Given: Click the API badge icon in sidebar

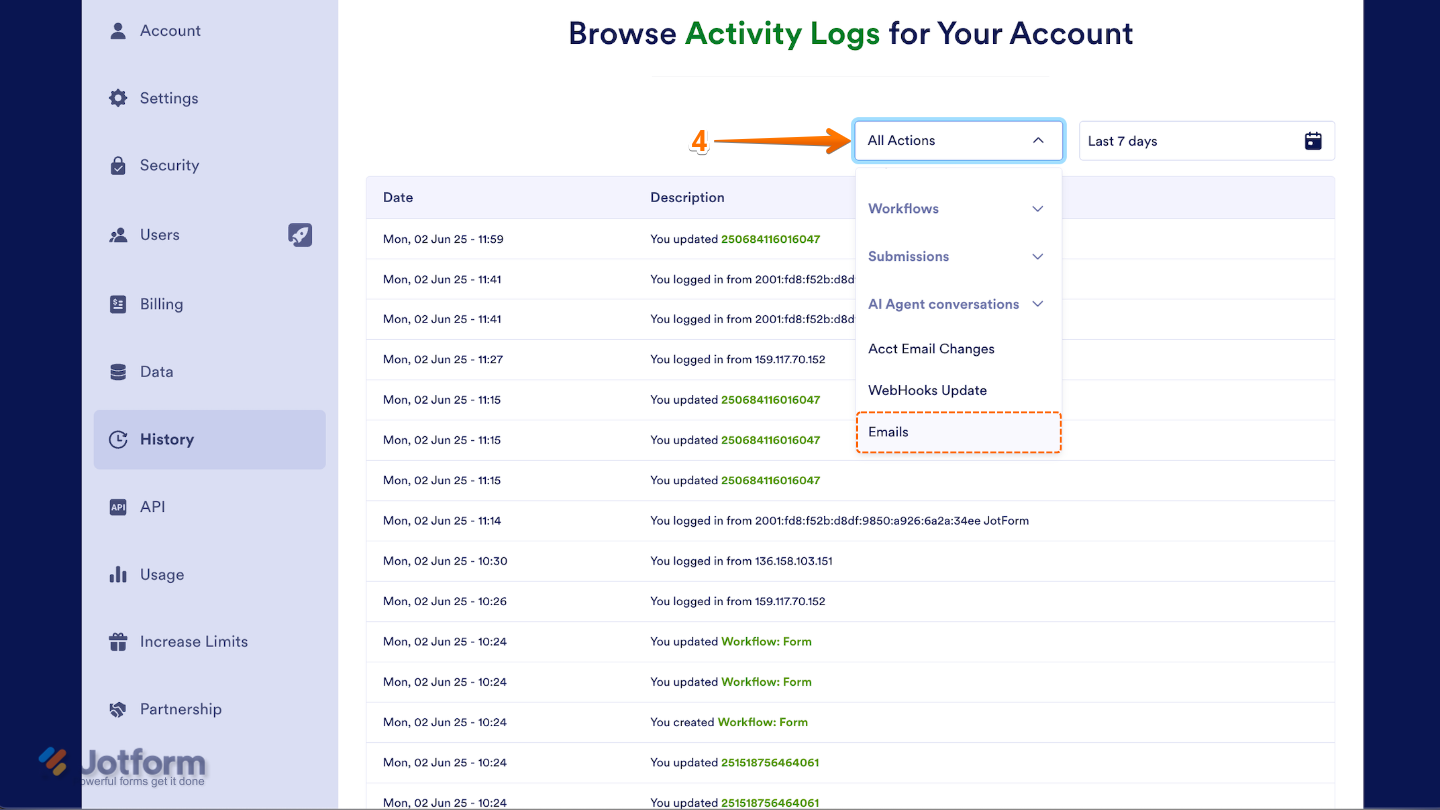Looking at the screenshot, I should click(x=119, y=507).
